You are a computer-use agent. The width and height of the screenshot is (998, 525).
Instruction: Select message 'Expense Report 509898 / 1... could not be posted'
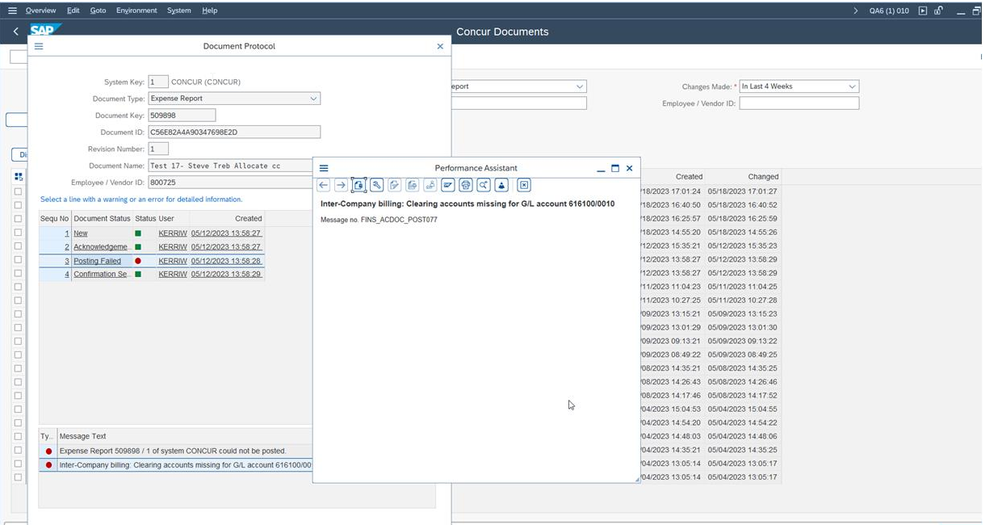pos(175,451)
